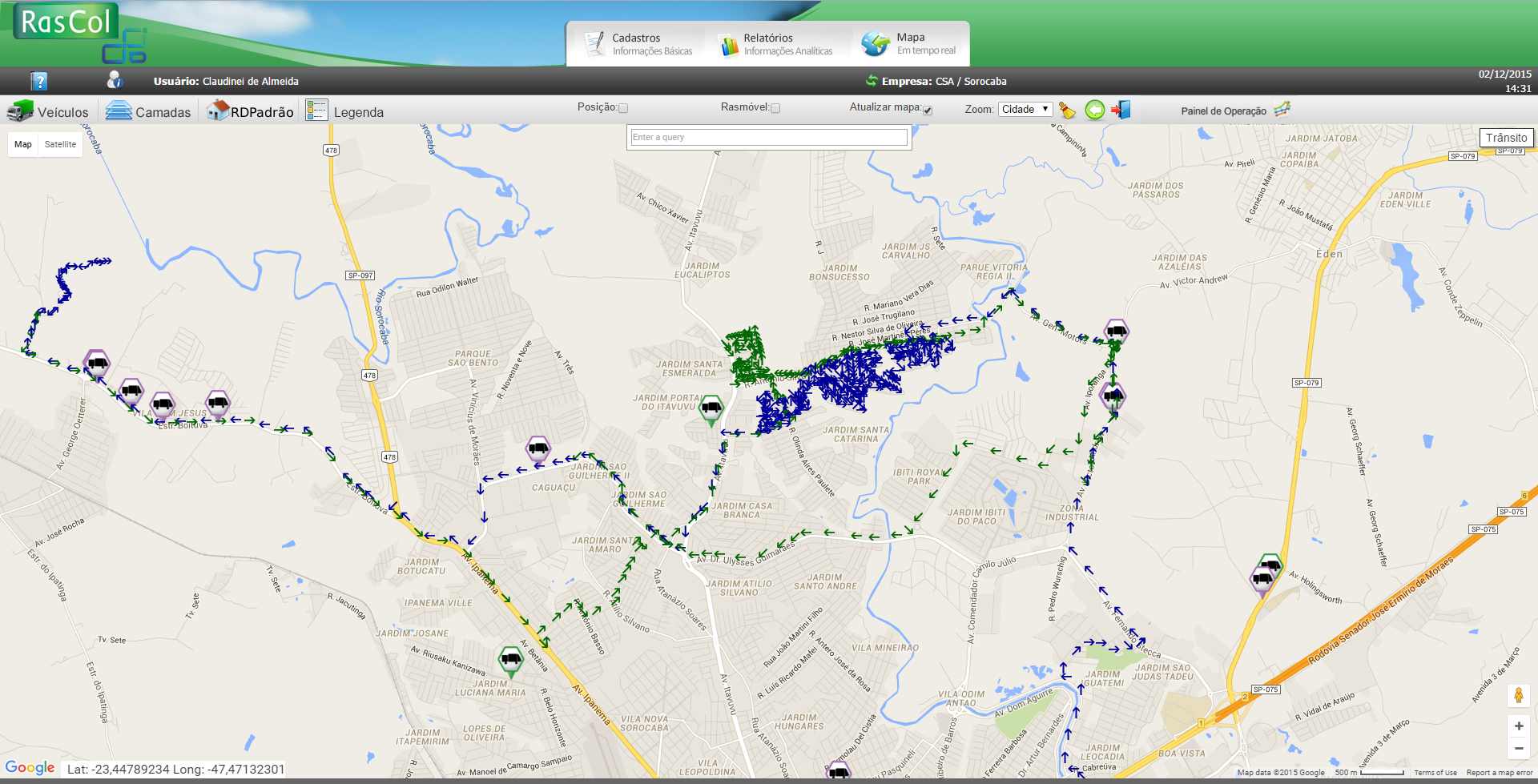Open the Painel de Operação chart icon
Image resolution: width=1538 pixels, height=784 pixels.
coord(1282,110)
